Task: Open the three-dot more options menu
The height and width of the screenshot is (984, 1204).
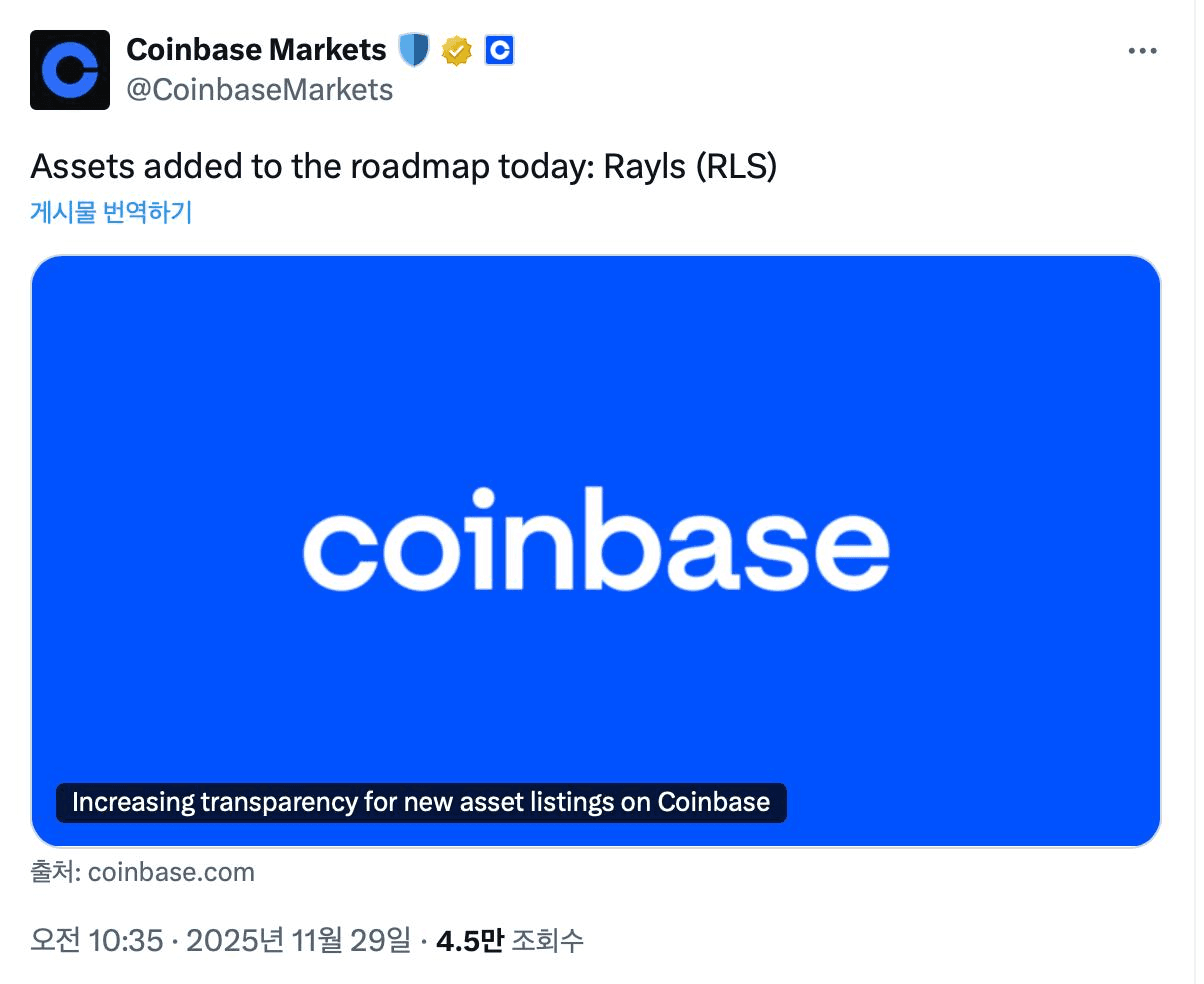Action: pos(1142,51)
